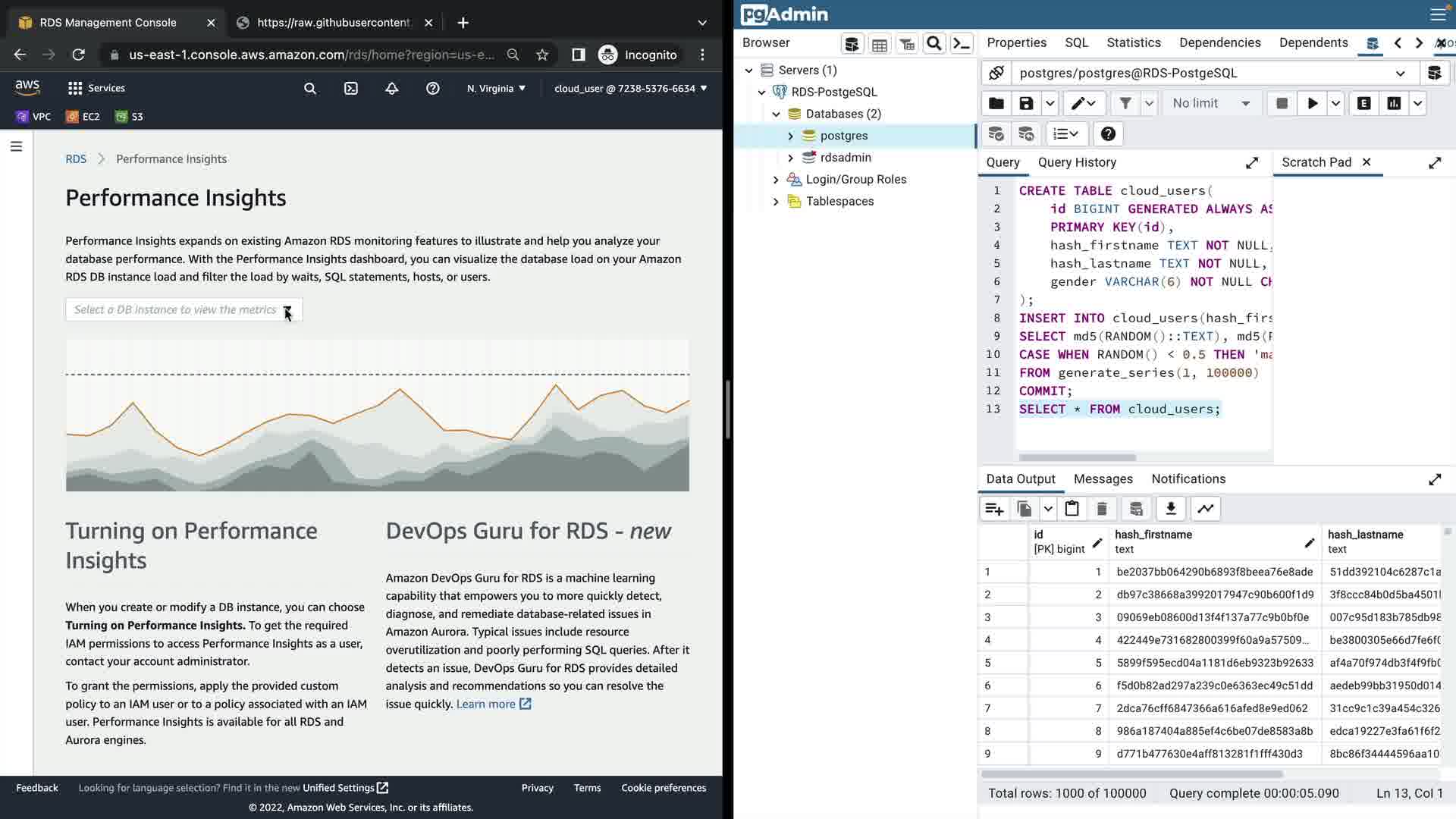Click the Explain query icon
Viewport: 1456px width, 819px height.
pos(1363,103)
